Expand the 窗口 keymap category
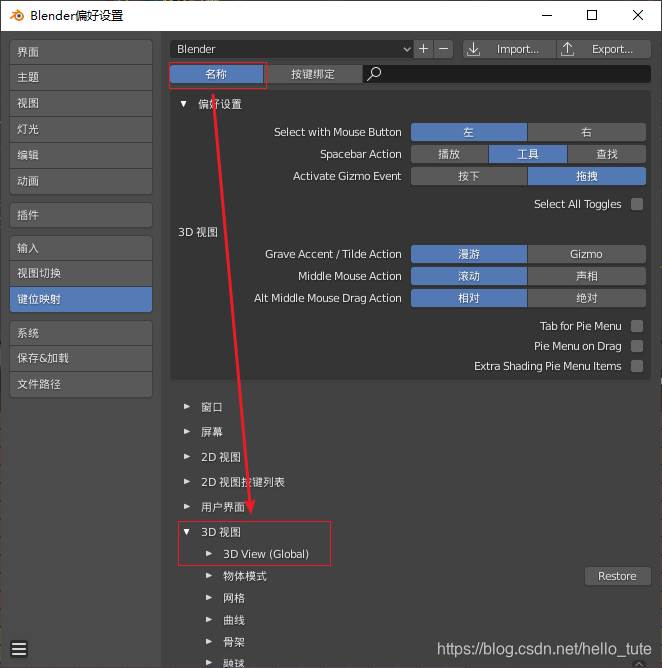Image resolution: width=662 pixels, height=668 pixels. pyautogui.click(x=187, y=407)
